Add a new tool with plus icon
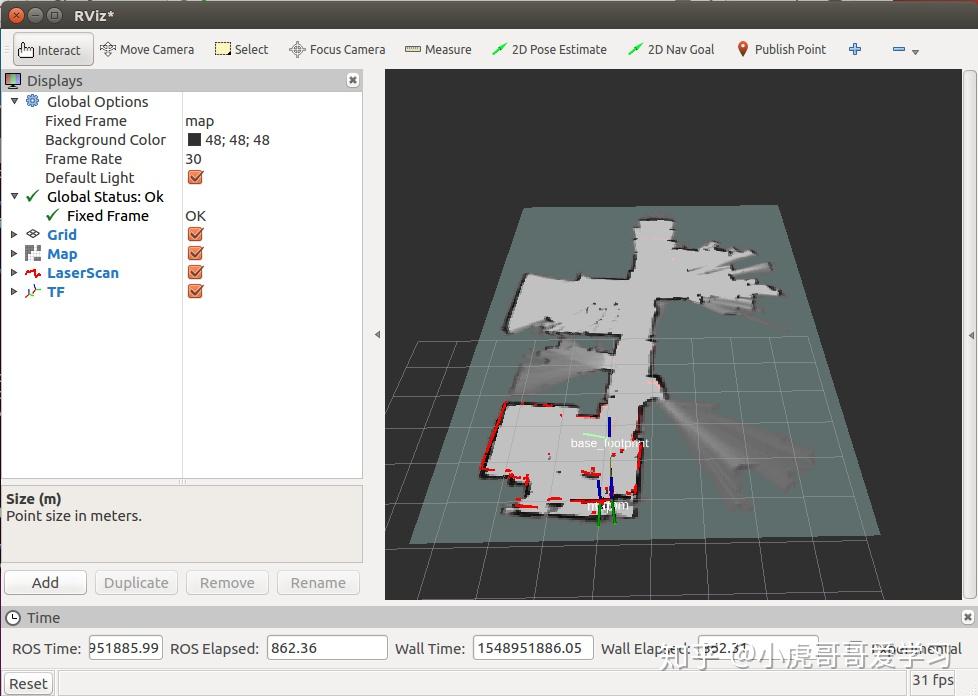 [855, 49]
